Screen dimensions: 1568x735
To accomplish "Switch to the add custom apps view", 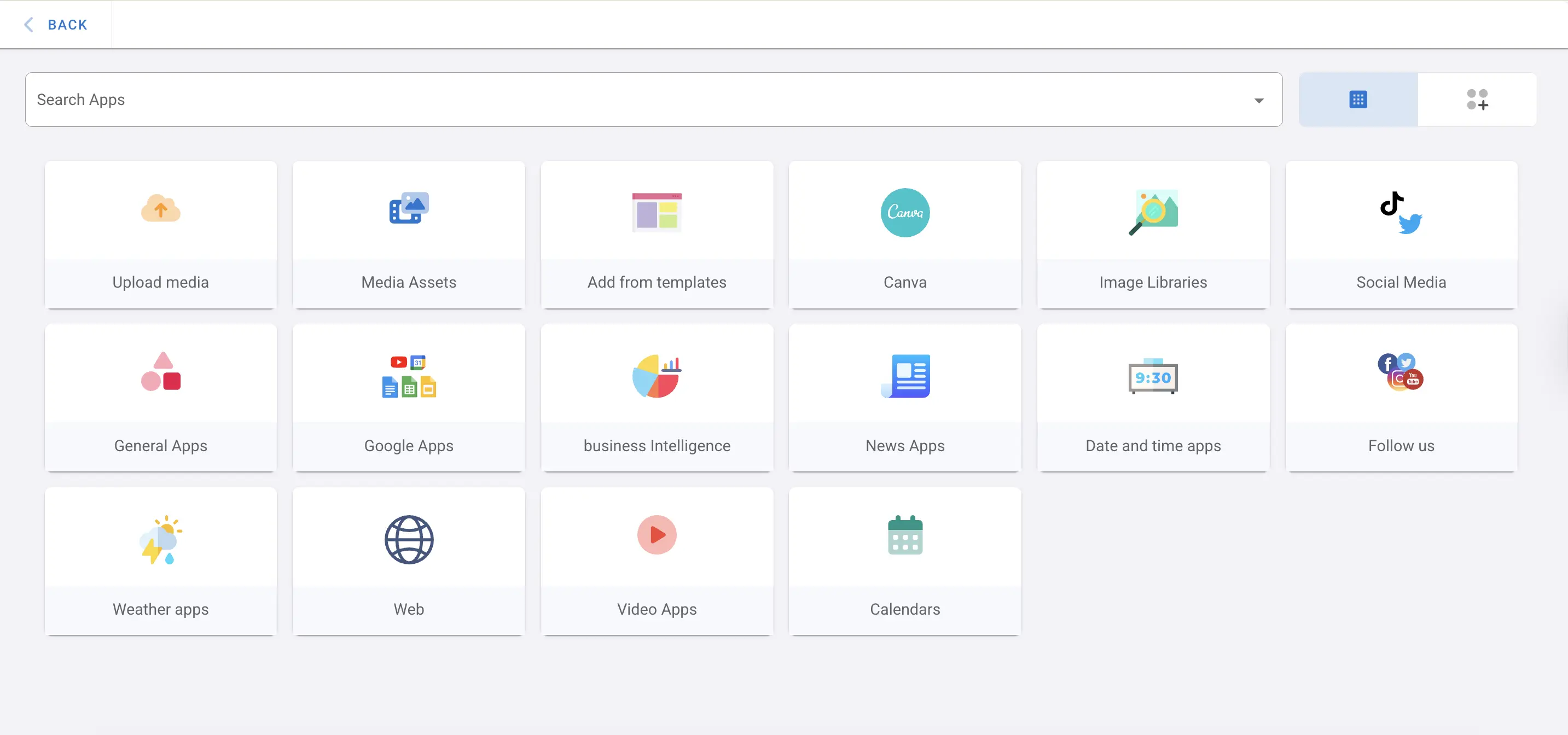I will (x=1477, y=99).
